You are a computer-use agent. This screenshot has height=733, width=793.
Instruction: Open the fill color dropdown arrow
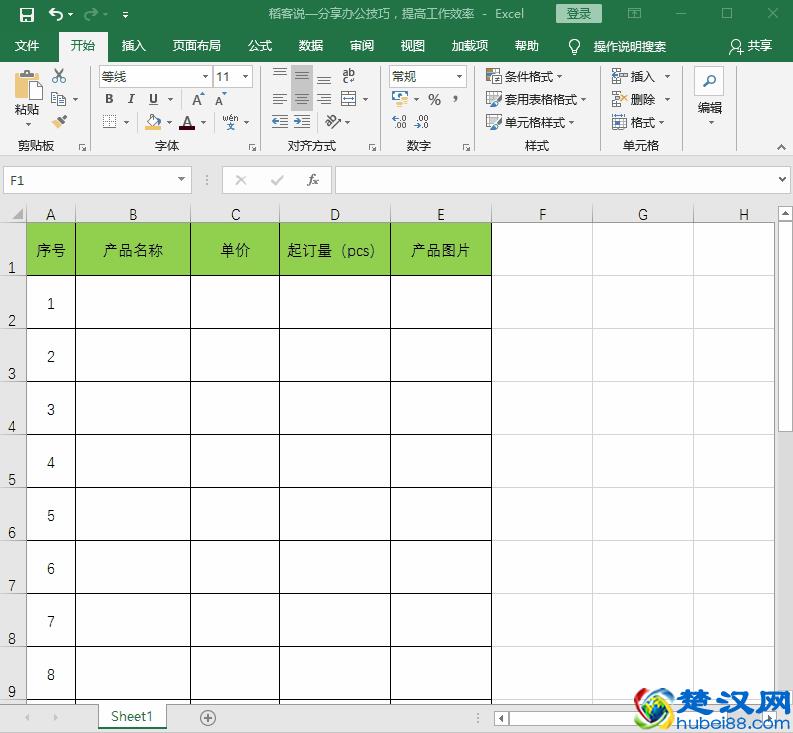pyautogui.click(x=169, y=122)
